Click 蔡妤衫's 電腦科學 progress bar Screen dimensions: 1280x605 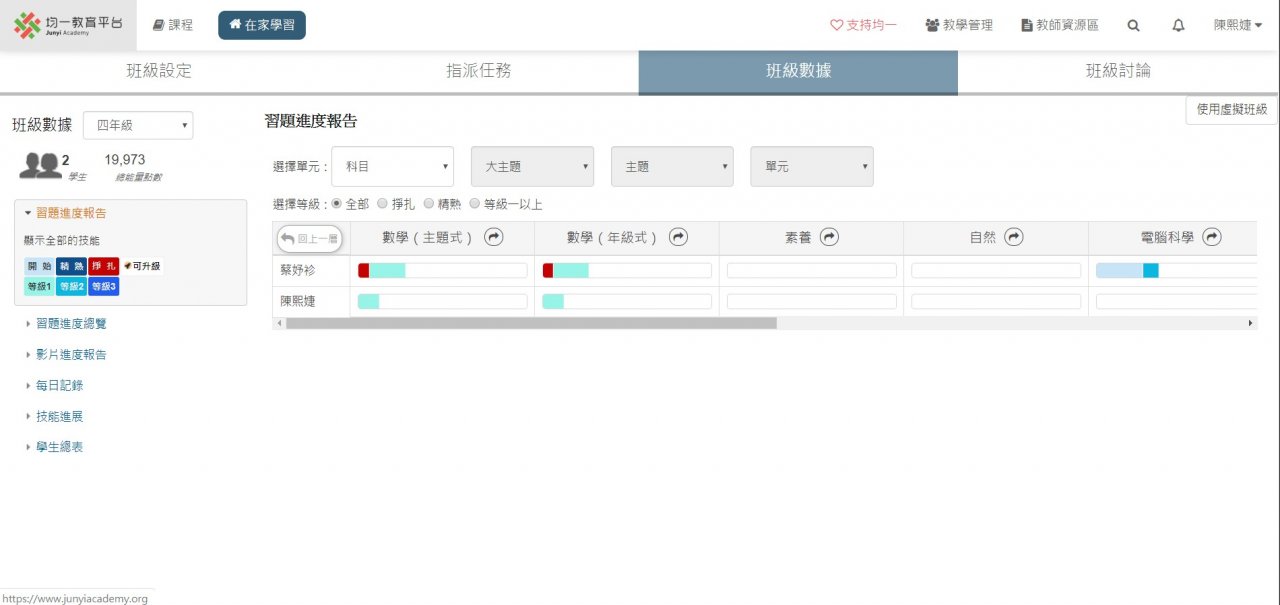1175,271
